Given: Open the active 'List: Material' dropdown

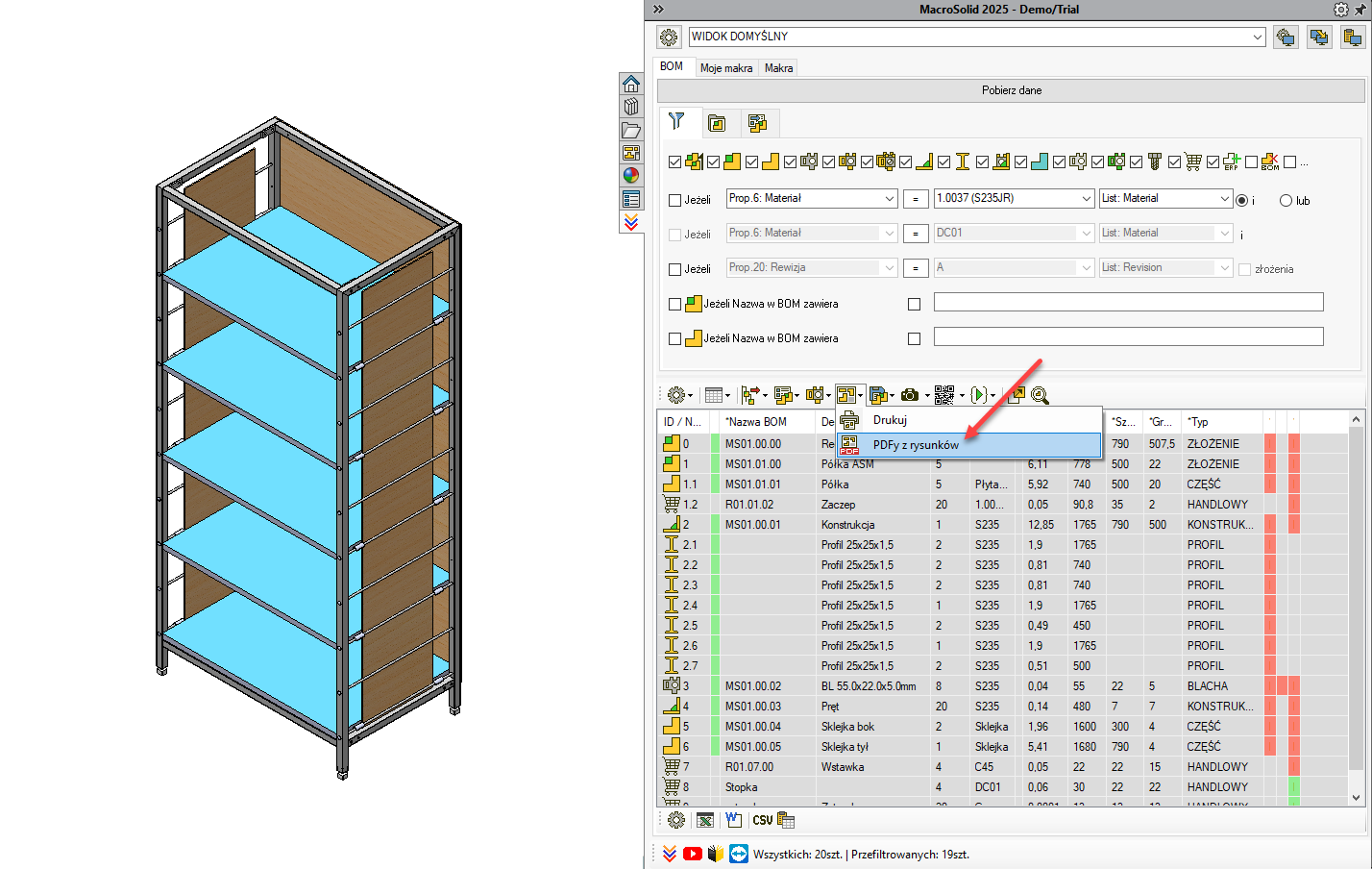Looking at the screenshot, I should (x=1165, y=198).
